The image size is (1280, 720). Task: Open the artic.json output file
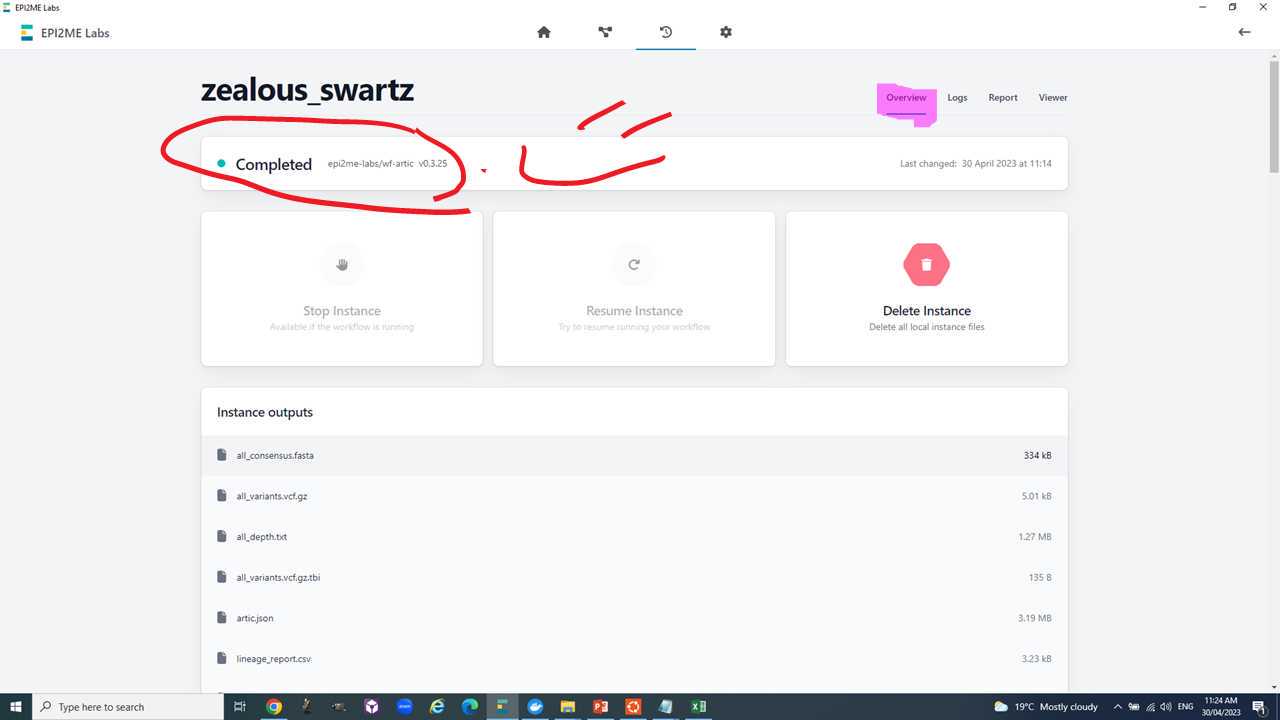click(x=255, y=618)
